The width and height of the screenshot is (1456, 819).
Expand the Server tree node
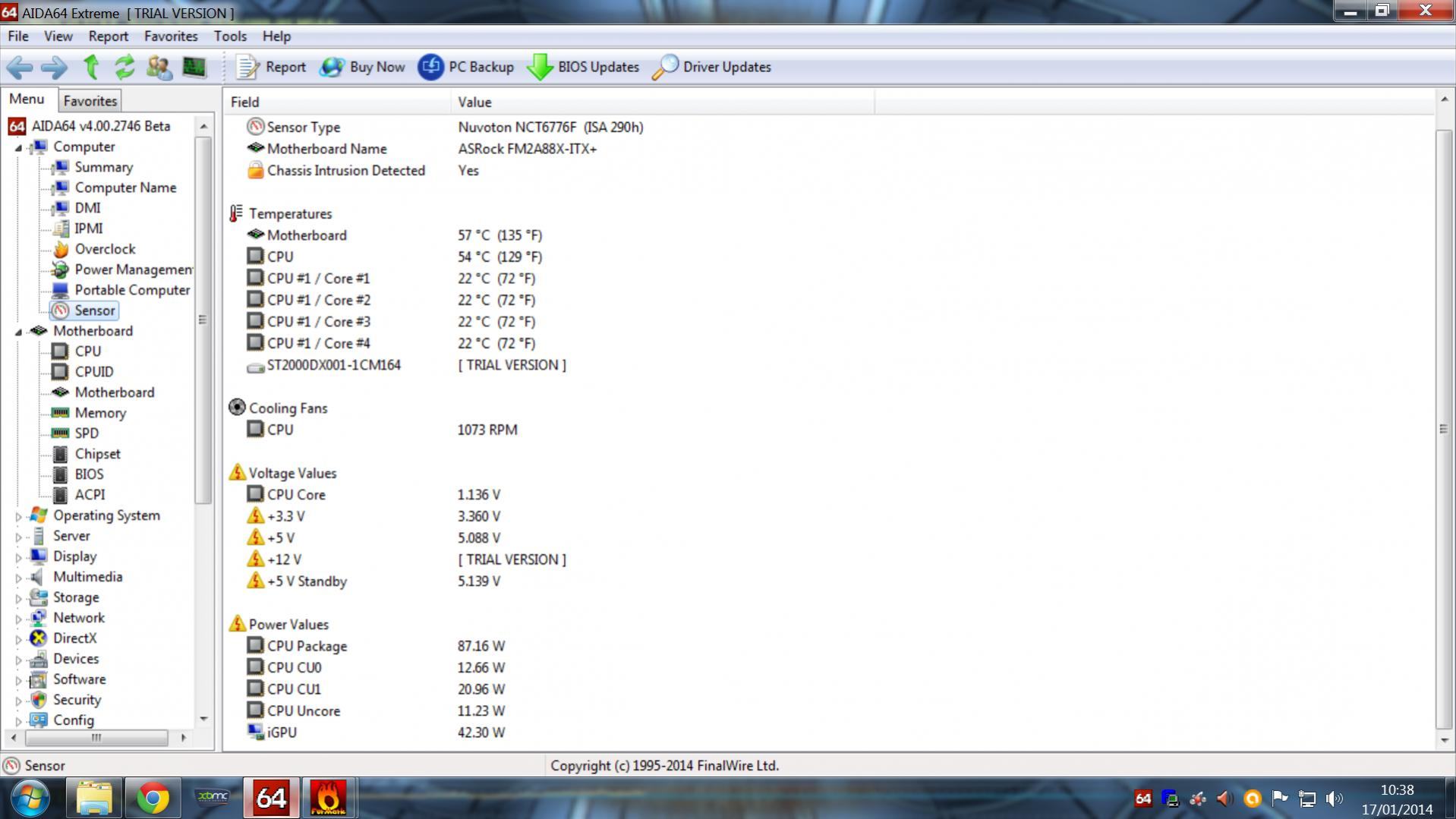[x=18, y=537]
